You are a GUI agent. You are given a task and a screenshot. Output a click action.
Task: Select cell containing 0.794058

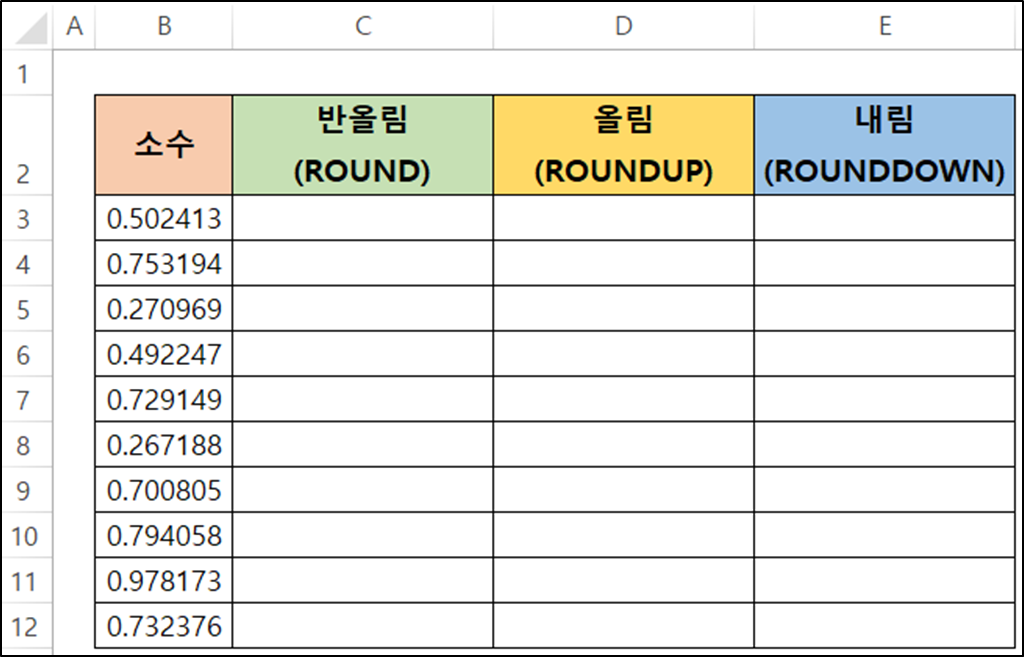pyautogui.click(x=164, y=536)
